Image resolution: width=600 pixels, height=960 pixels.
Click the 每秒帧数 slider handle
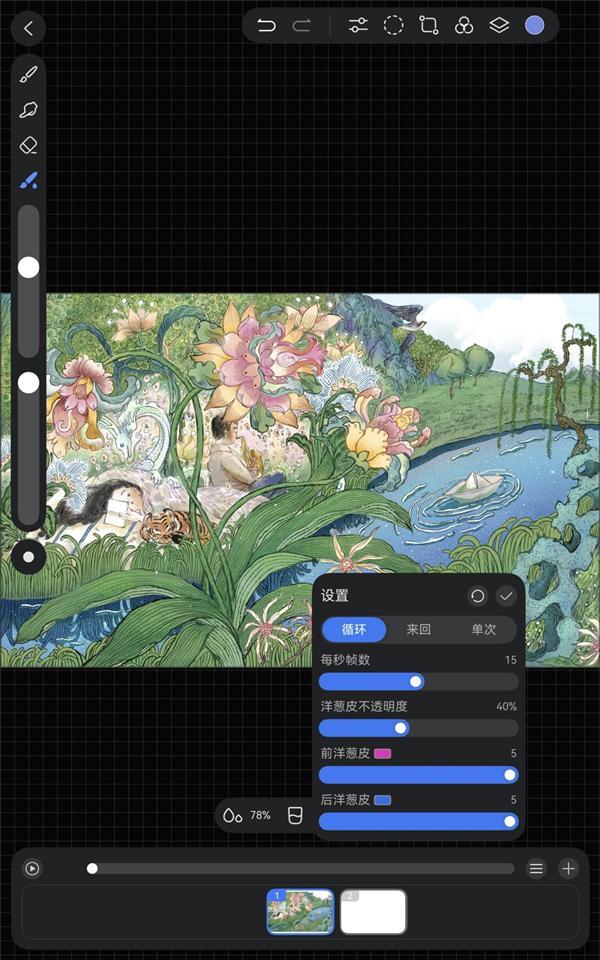coord(416,682)
